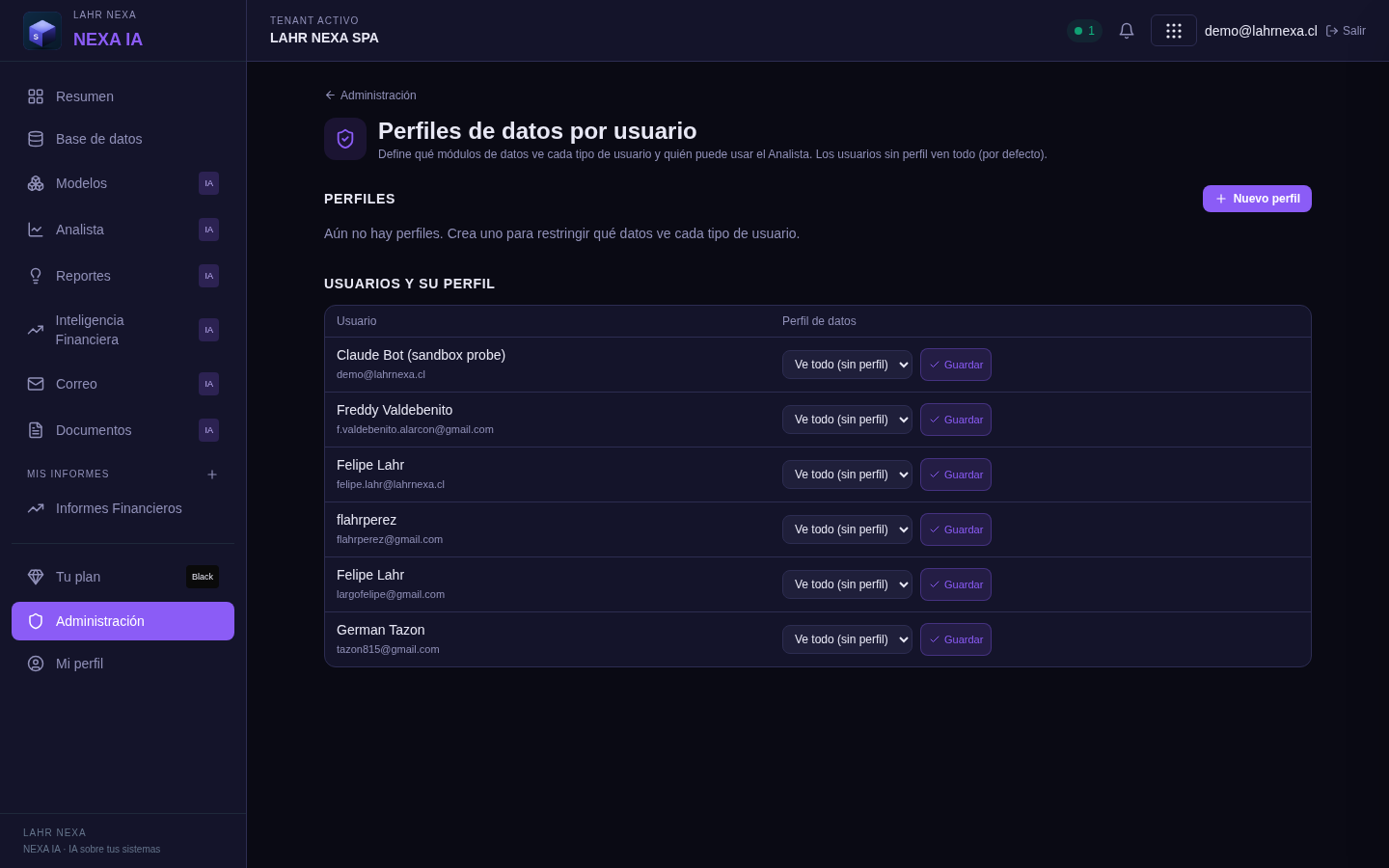Viewport: 1389px width, 868px height.
Task: Save profile for Freddy Valdebenito
Action: coord(956,420)
